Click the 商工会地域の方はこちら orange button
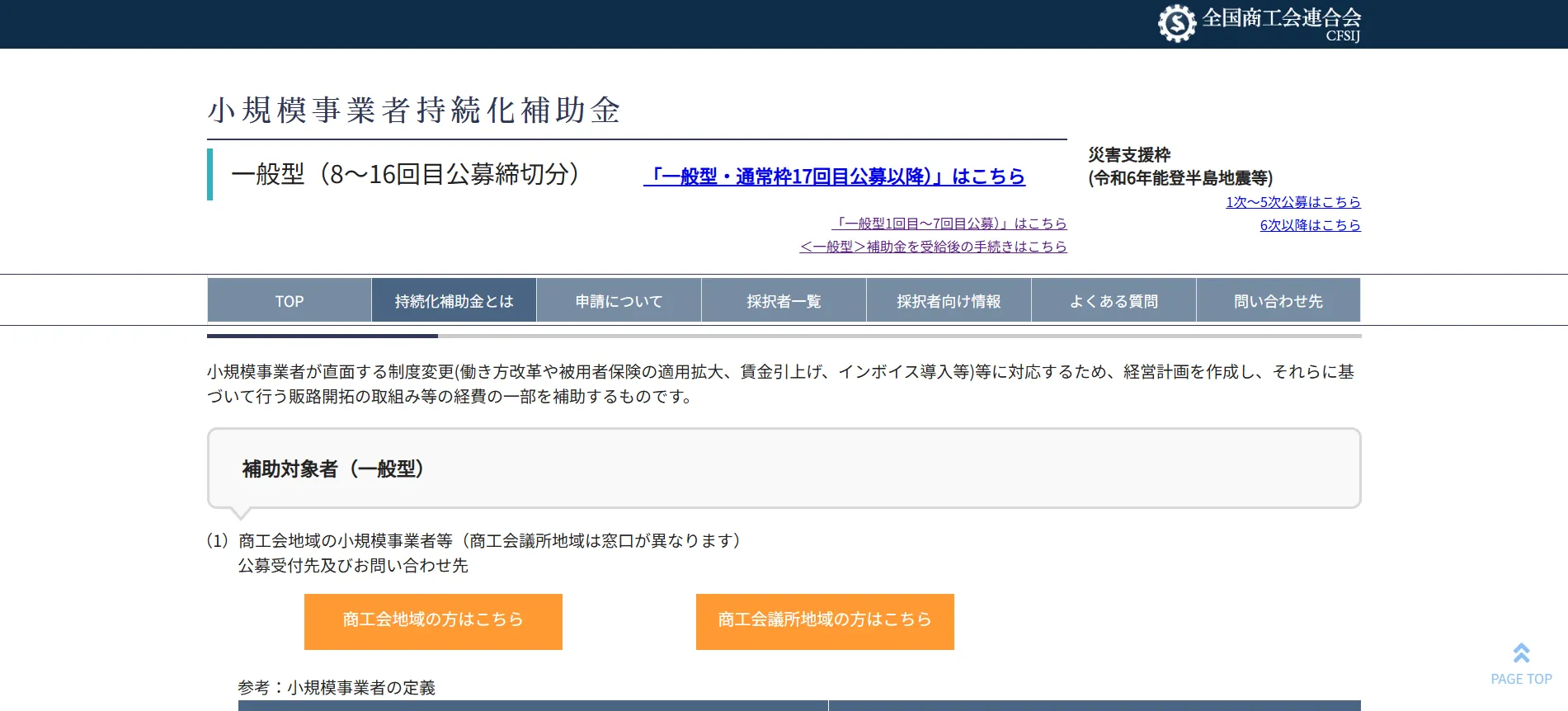 433,621
